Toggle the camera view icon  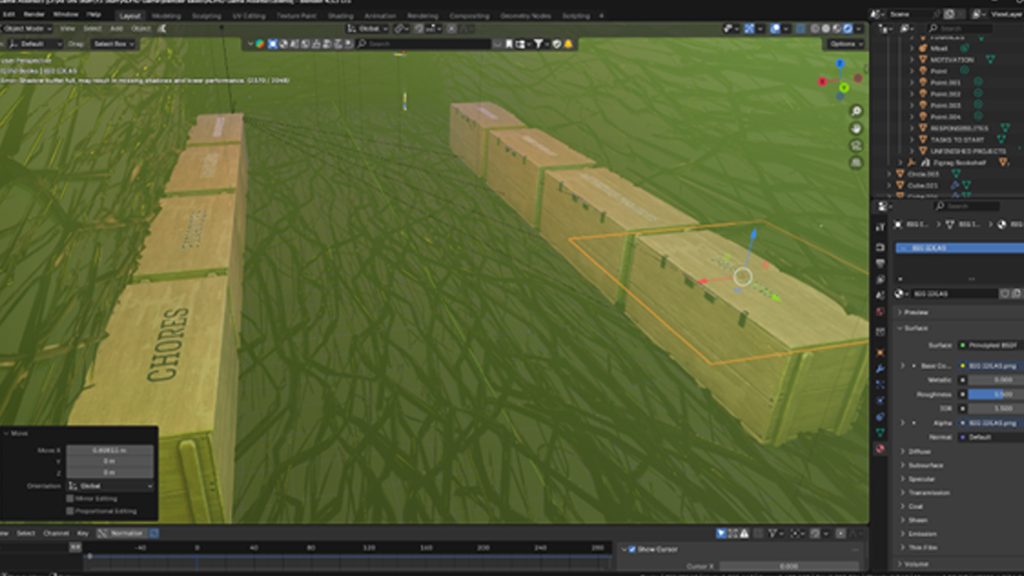click(x=857, y=146)
